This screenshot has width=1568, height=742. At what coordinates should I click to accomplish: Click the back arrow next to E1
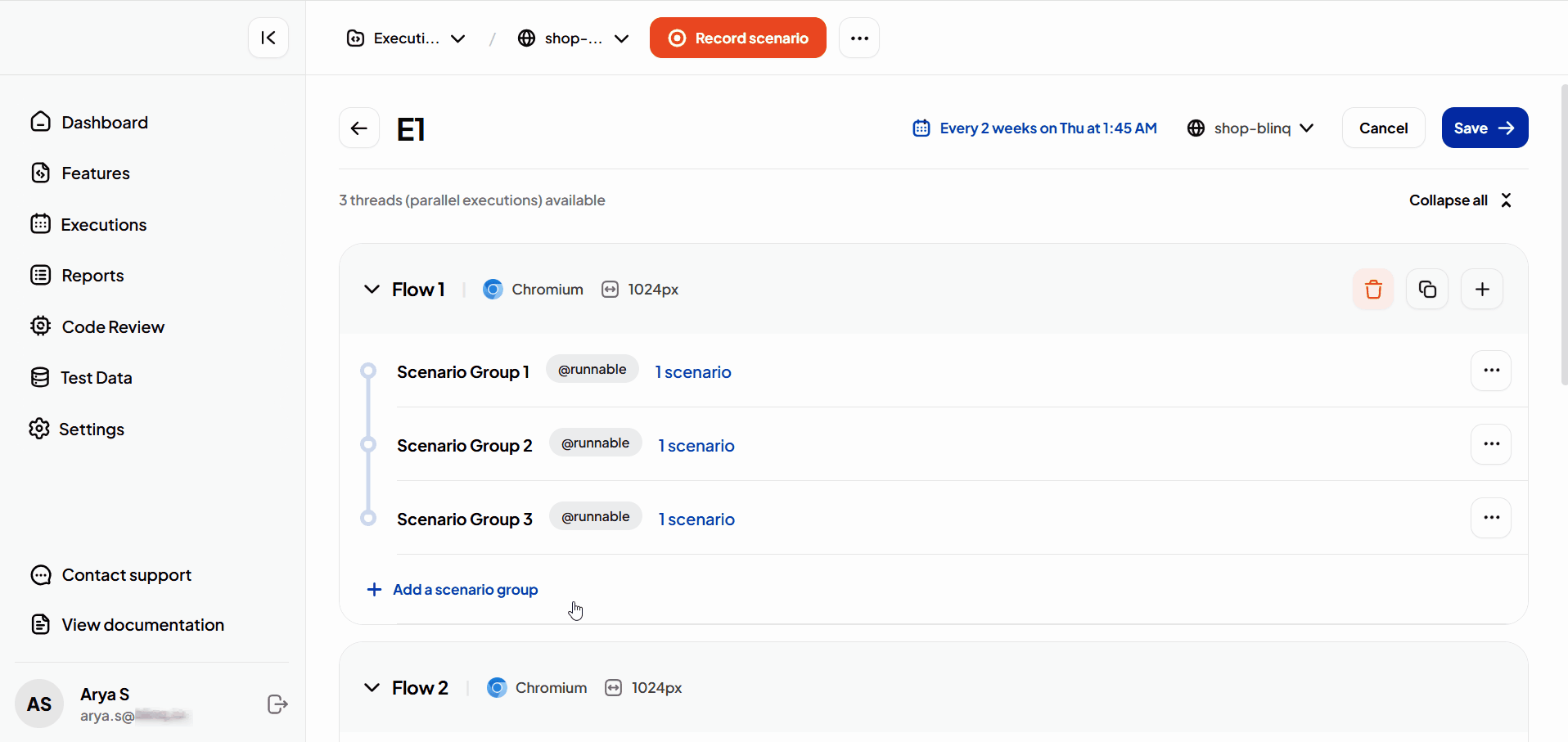coord(359,128)
